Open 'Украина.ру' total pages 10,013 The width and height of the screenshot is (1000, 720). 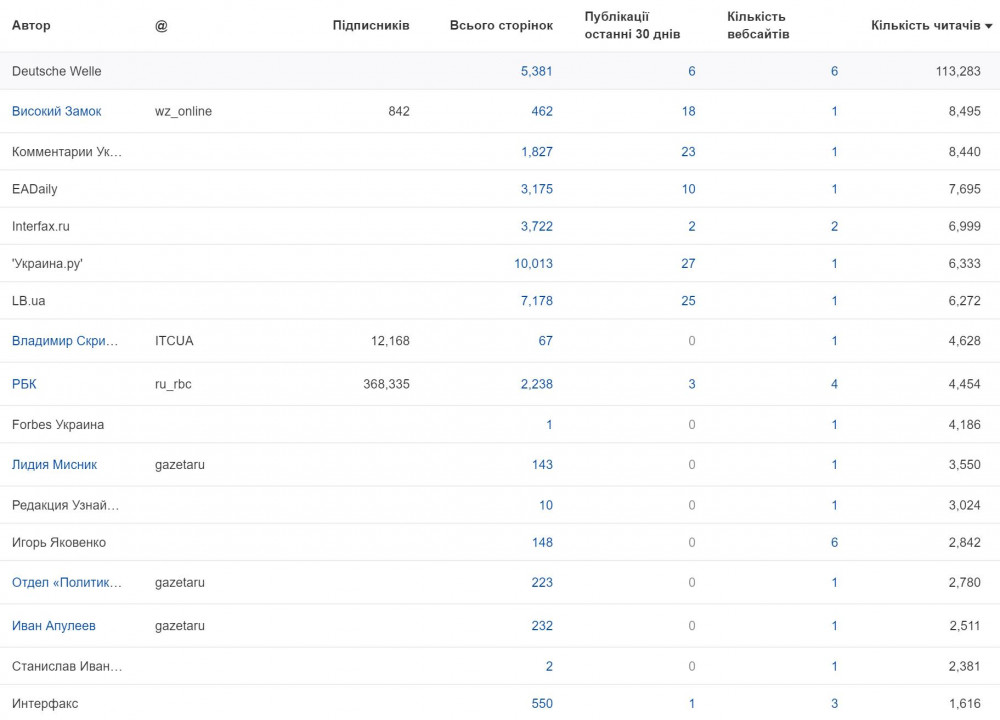533,263
